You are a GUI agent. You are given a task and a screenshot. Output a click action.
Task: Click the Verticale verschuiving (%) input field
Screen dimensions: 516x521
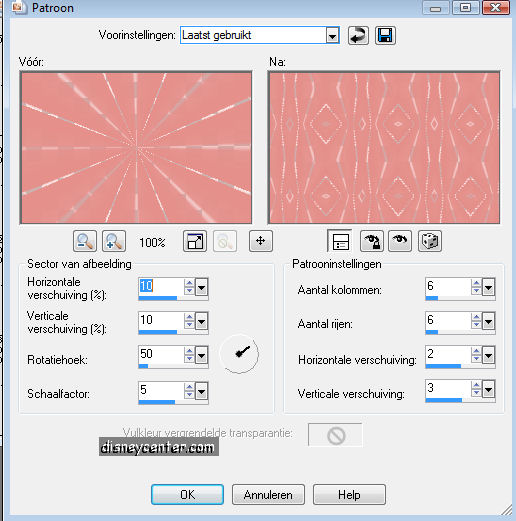point(161,320)
